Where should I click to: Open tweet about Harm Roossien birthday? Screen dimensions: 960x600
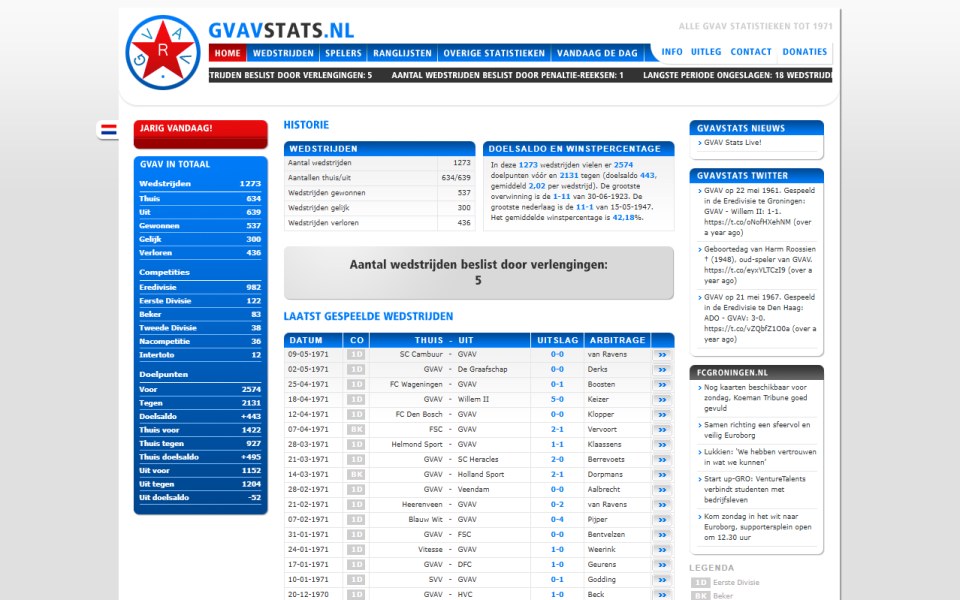pos(759,265)
